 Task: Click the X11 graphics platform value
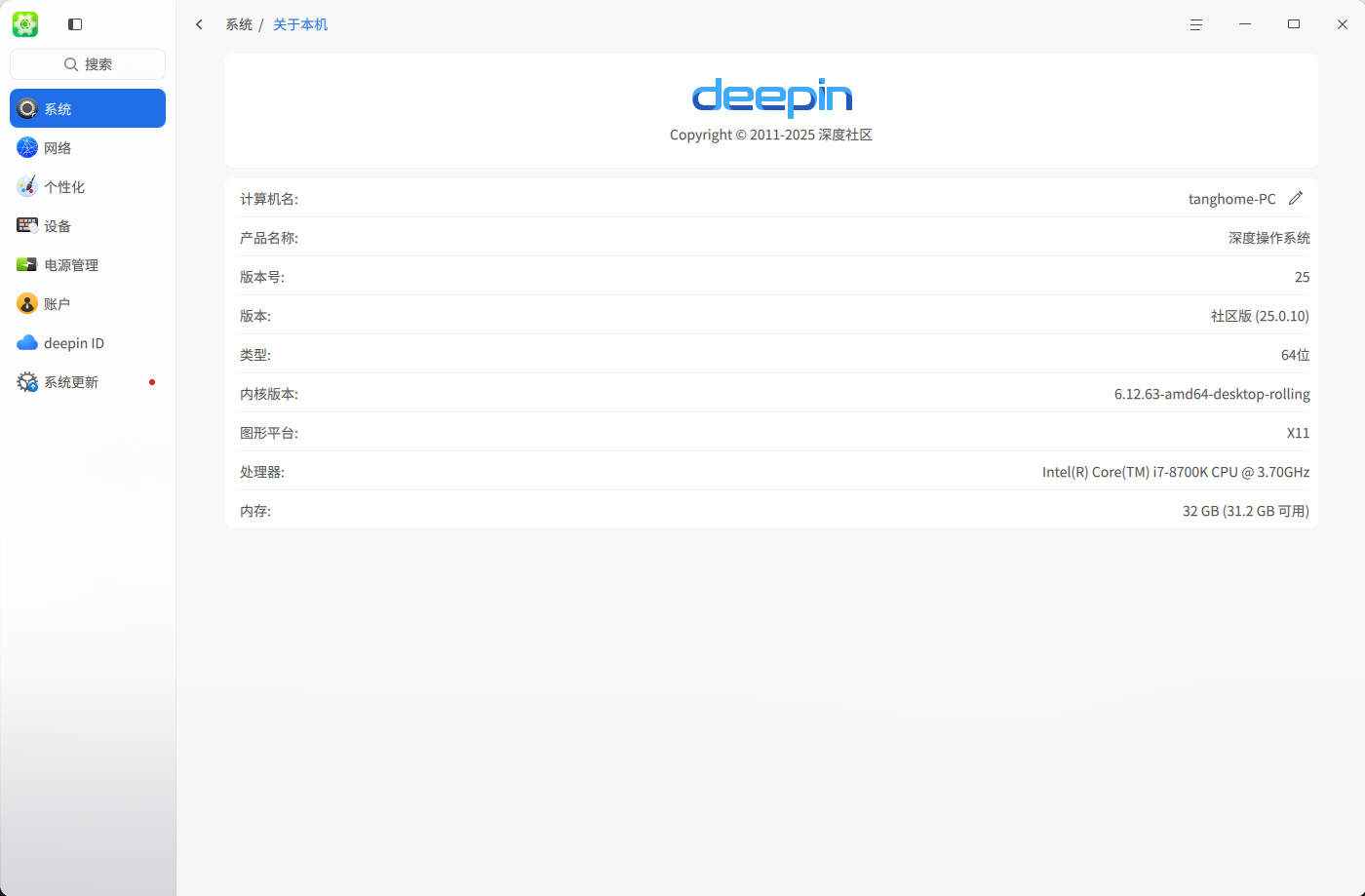click(1298, 433)
